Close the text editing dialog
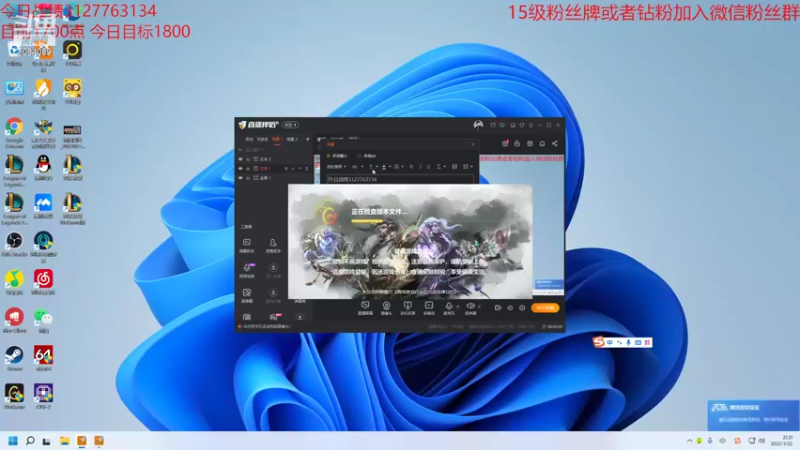Image resolution: width=800 pixels, height=450 pixels. click(473, 144)
